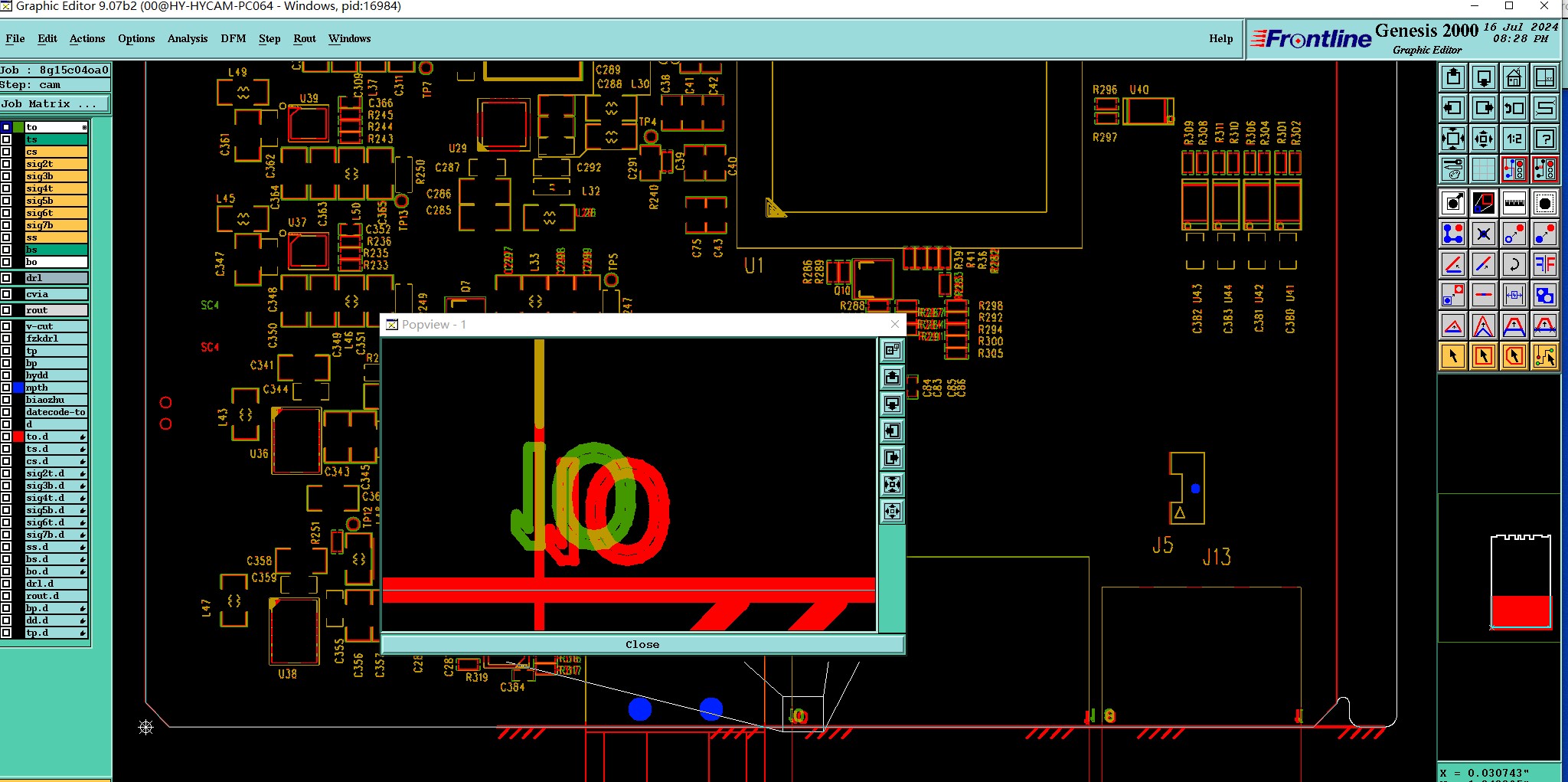
Task: Toggle the checkbox for layer ts
Action: (x=6, y=139)
